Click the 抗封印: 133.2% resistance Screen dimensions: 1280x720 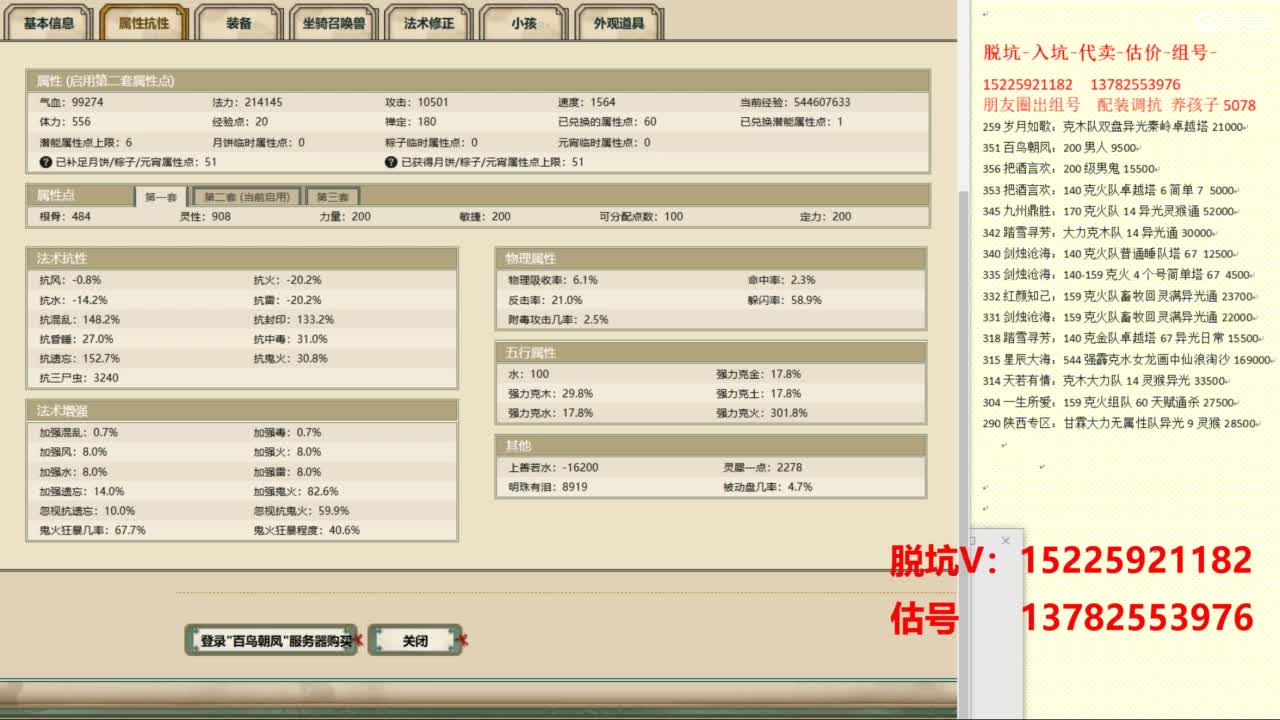click(x=294, y=319)
